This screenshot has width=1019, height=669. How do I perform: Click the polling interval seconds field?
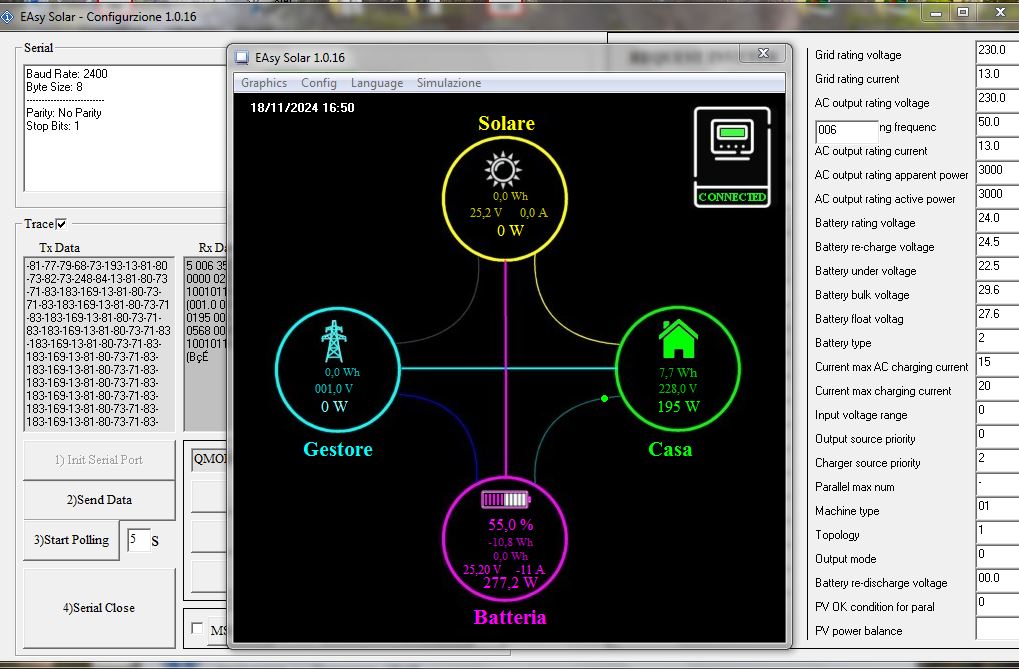138,541
